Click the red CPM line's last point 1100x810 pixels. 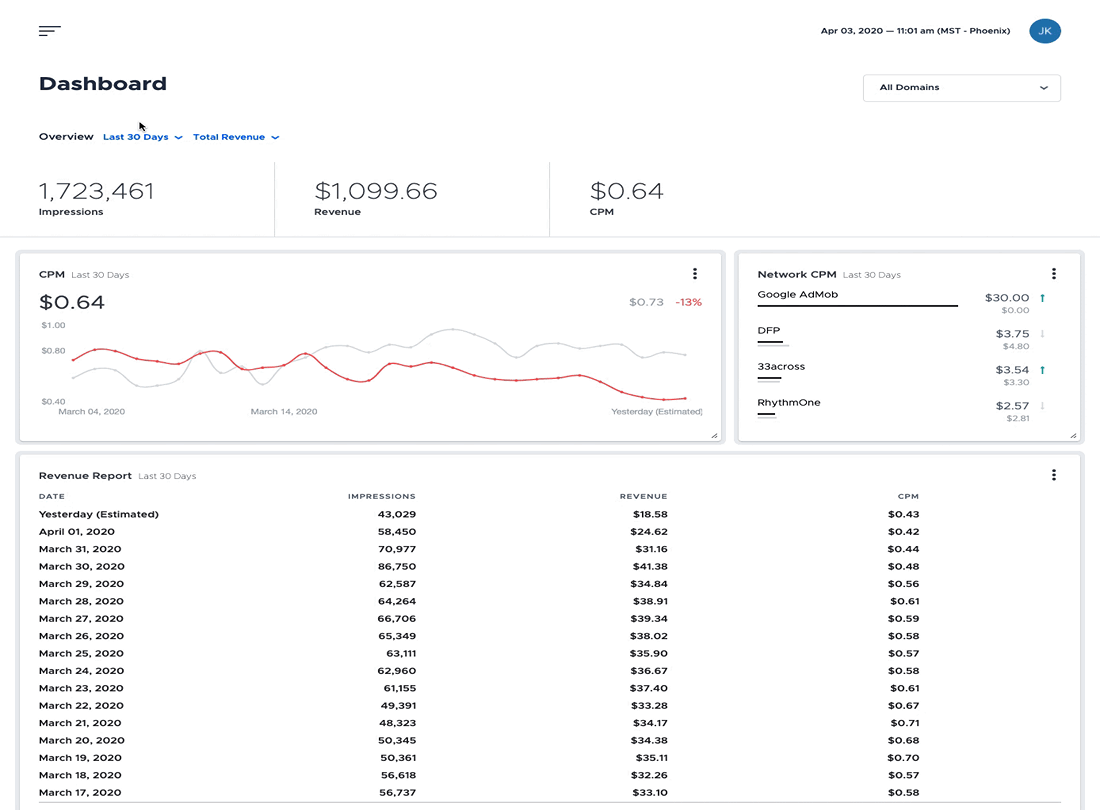685,398
